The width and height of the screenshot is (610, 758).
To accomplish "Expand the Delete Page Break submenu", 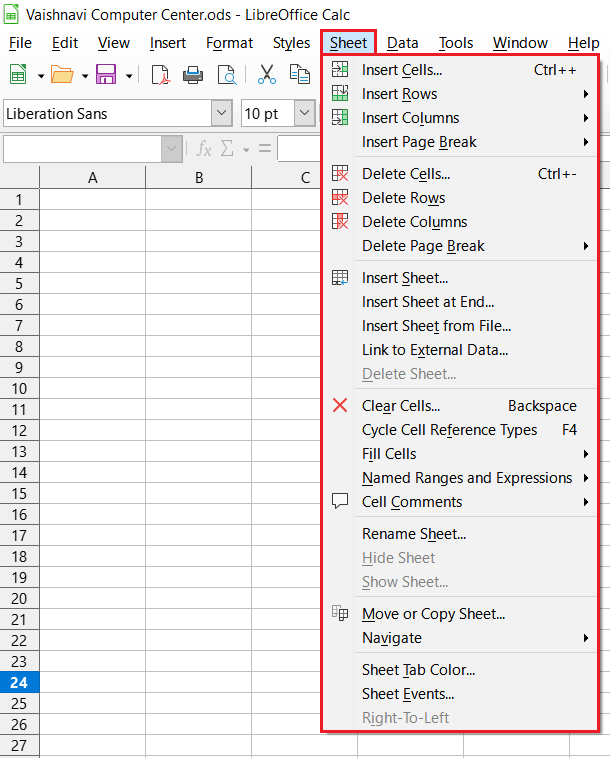I will [460, 246].
